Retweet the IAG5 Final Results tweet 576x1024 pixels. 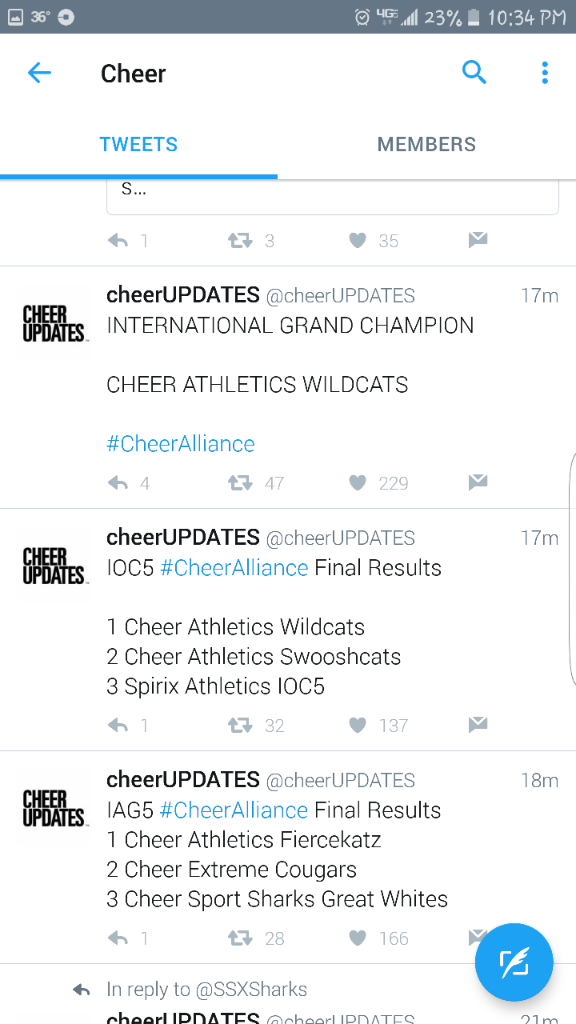[240, 938]
